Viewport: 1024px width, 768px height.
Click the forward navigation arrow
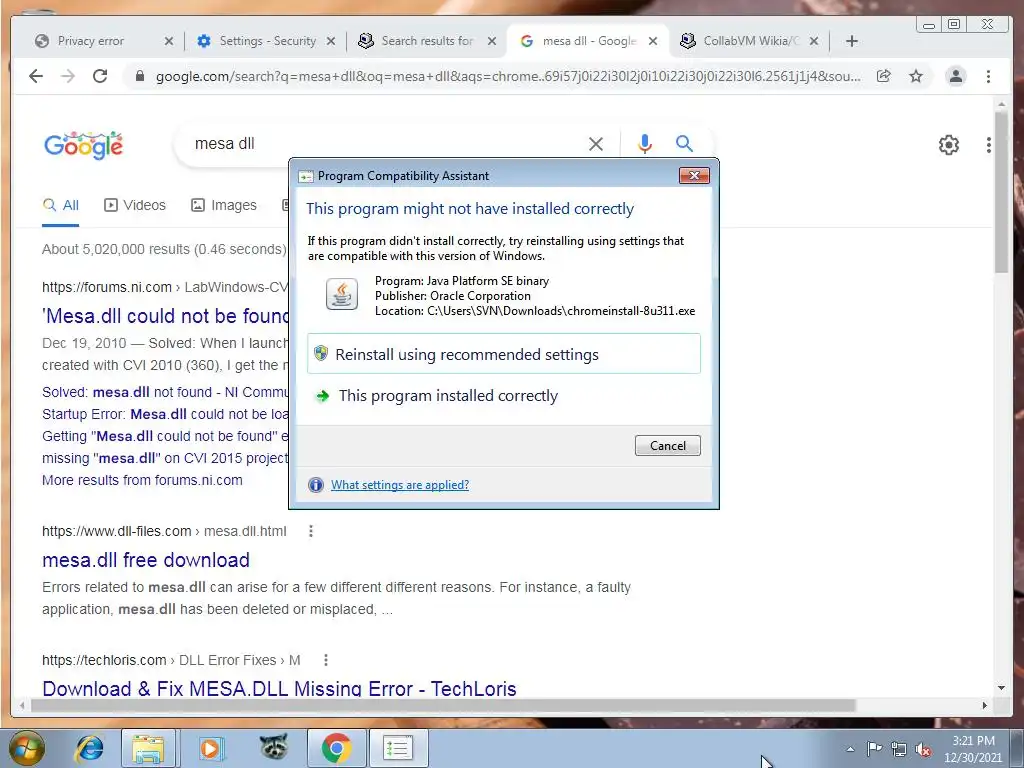68,76
